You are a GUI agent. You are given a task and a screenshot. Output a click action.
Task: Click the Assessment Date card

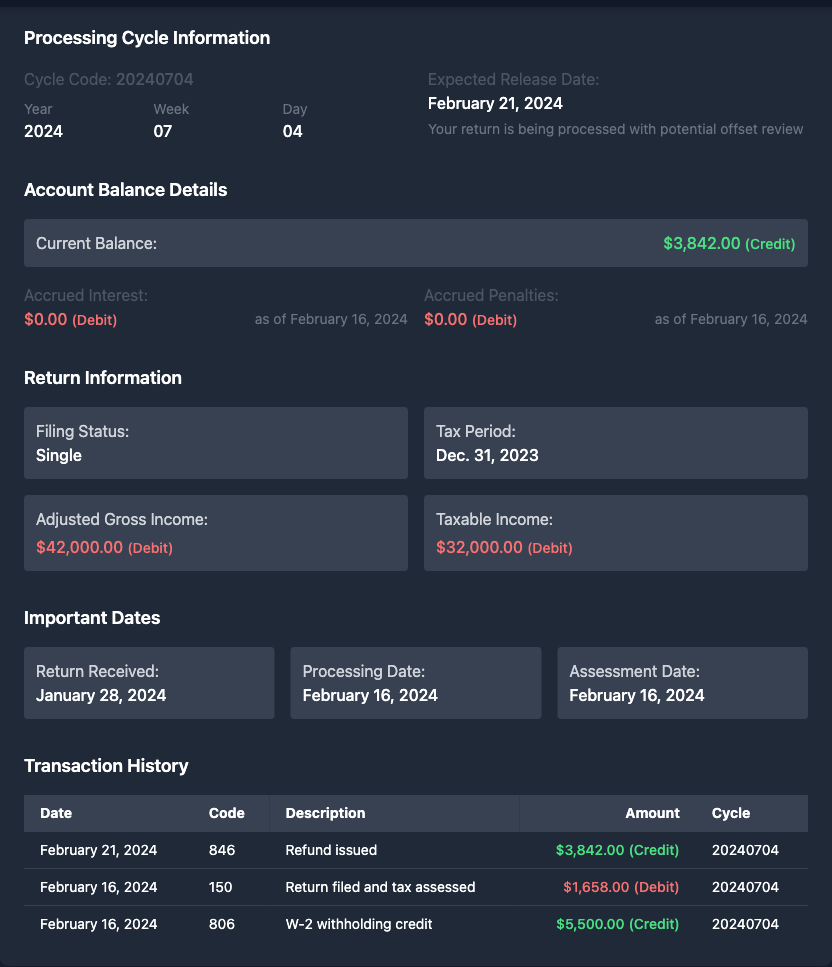point(682,683)
